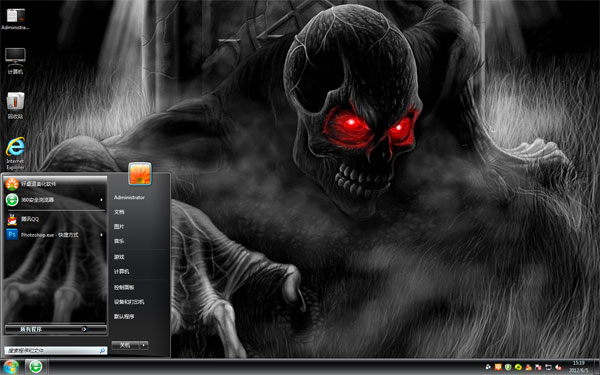The image size is (600, 375).
Task: Click the flag with red mark tray icon
Action: pyautogui.click(x=538, y=367)
